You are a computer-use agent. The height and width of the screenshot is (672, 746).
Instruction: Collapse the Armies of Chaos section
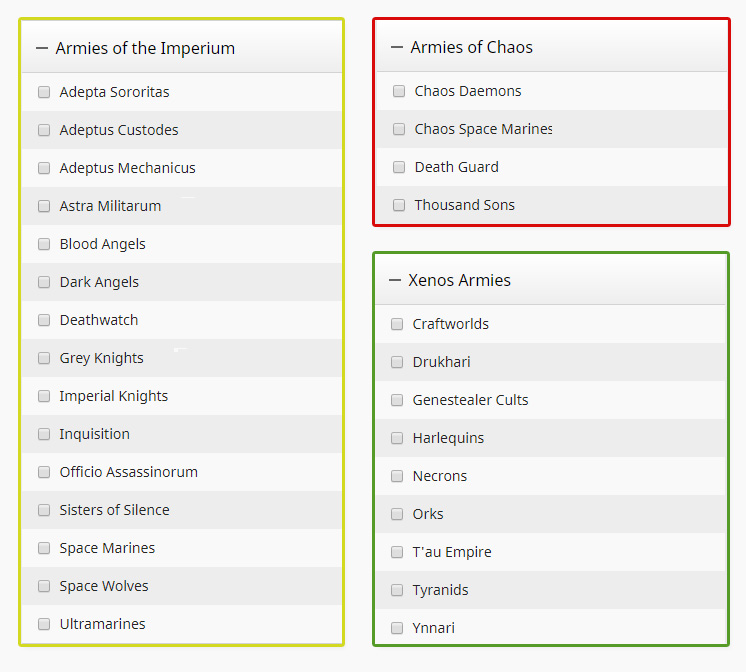[397, 47]
